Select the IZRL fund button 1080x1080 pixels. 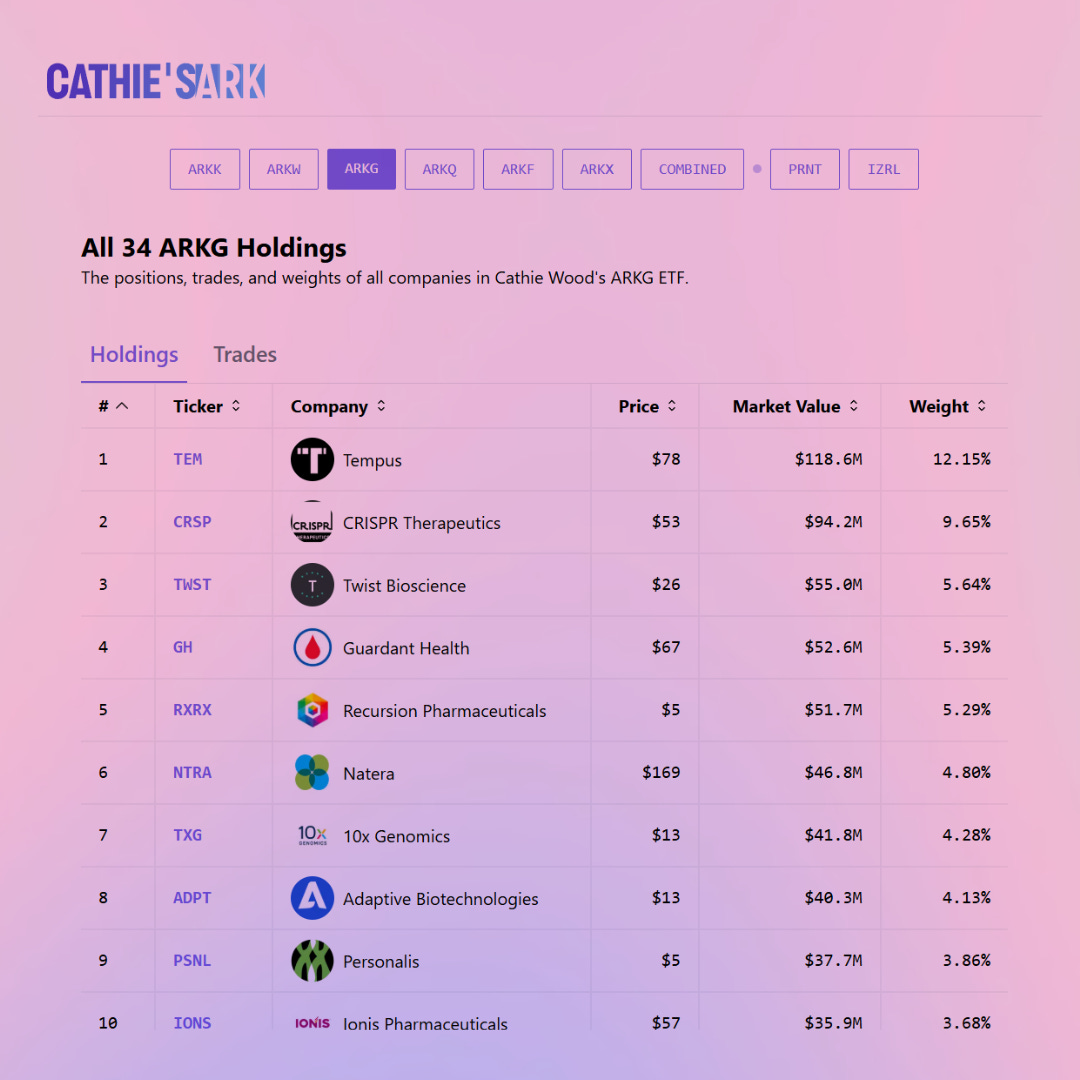point(884,169)
